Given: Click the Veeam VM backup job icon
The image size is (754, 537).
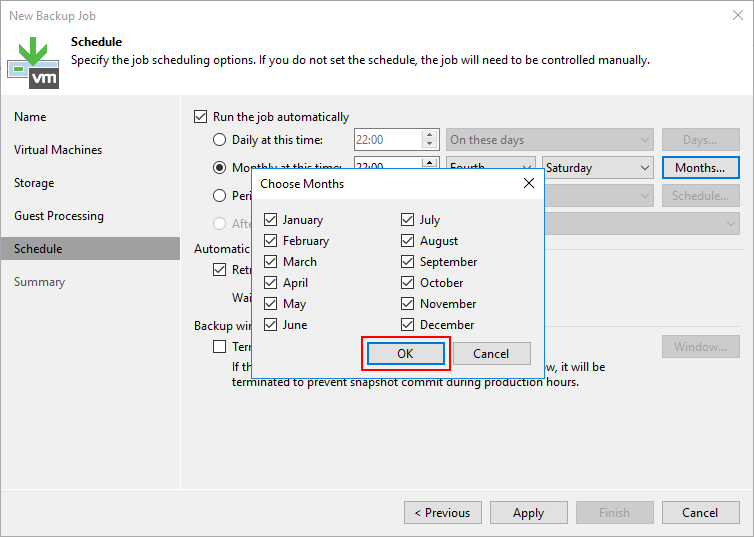Looking at the screenshot, I should (33, 60).
